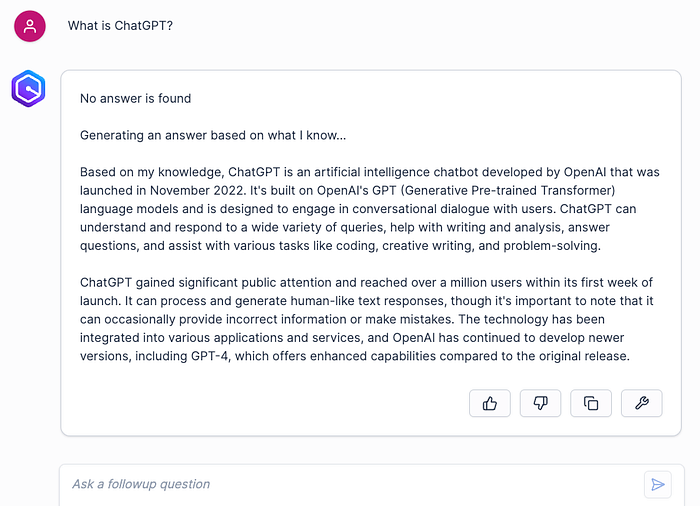This screenshot has height=506, width=700.
Task: Copy the answer with the copy icon
Action: click(x=591, y=403)
